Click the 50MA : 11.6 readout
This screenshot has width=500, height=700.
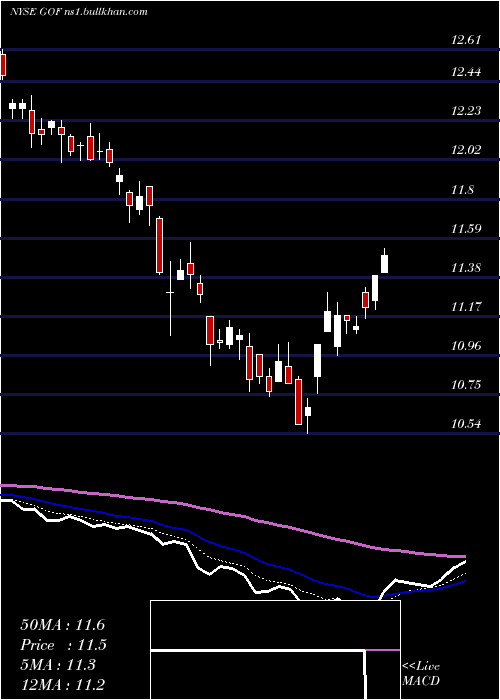62,625
